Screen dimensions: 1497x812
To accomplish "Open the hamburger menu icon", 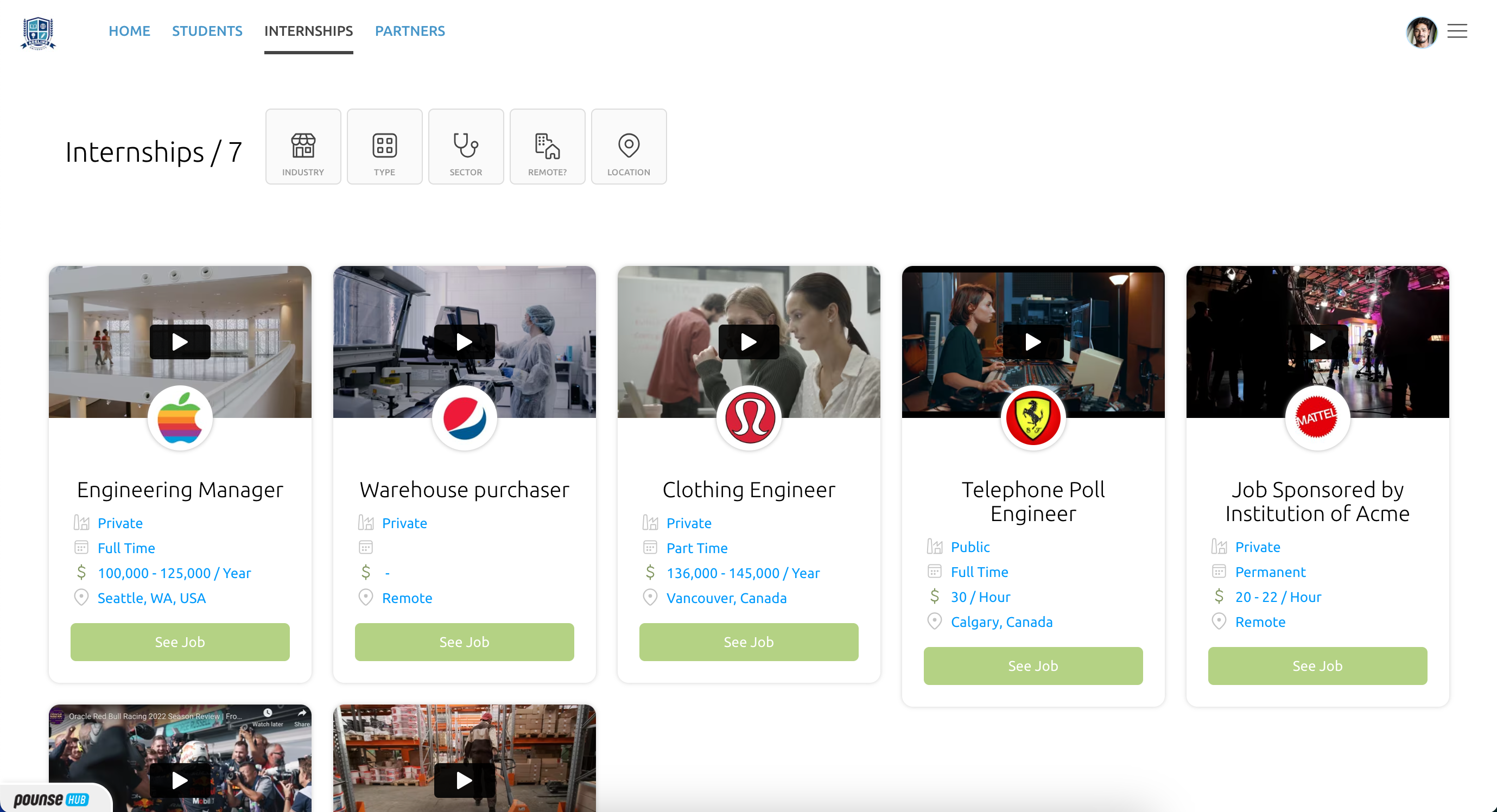I will (1457, 31).
